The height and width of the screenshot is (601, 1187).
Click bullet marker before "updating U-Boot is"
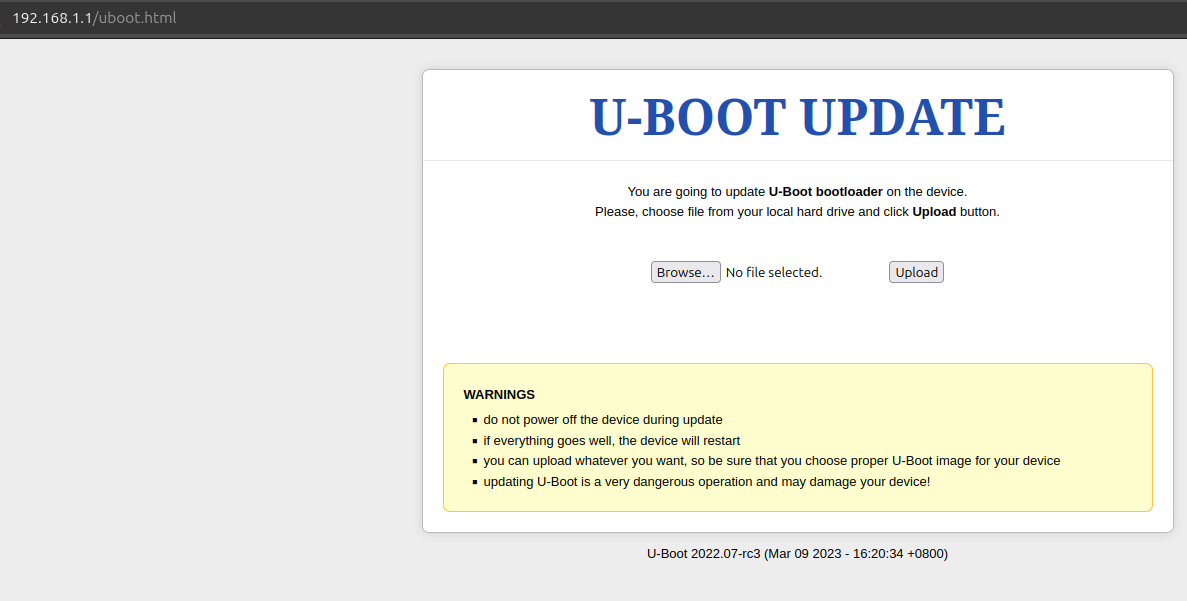[475, 483]
